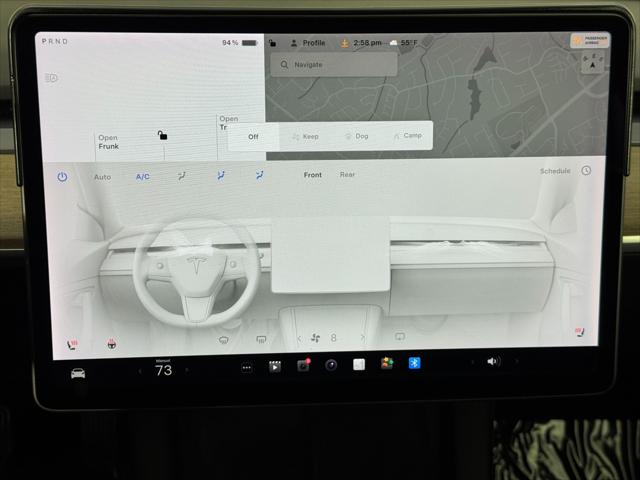640x480 pixels.
Task: Open the all-apps three-dots launcher
Action: pos(247,368)
